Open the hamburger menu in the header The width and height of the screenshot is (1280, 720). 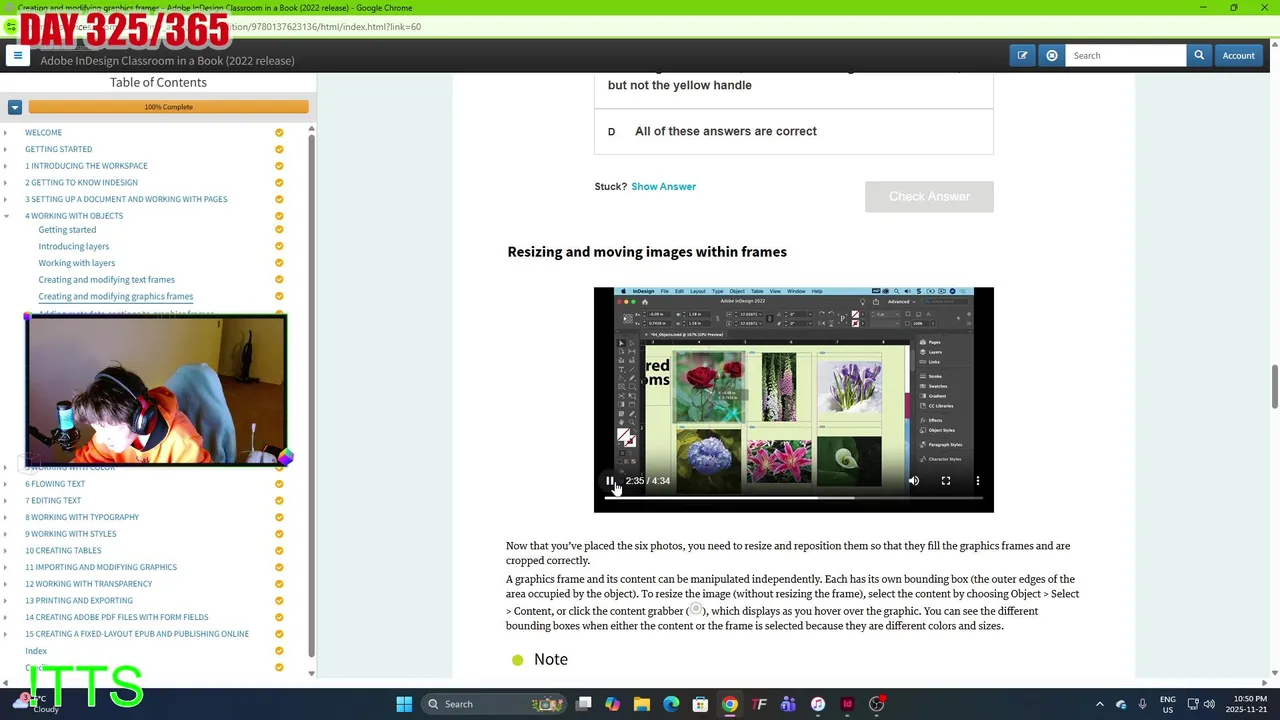(x=17, y=56)
